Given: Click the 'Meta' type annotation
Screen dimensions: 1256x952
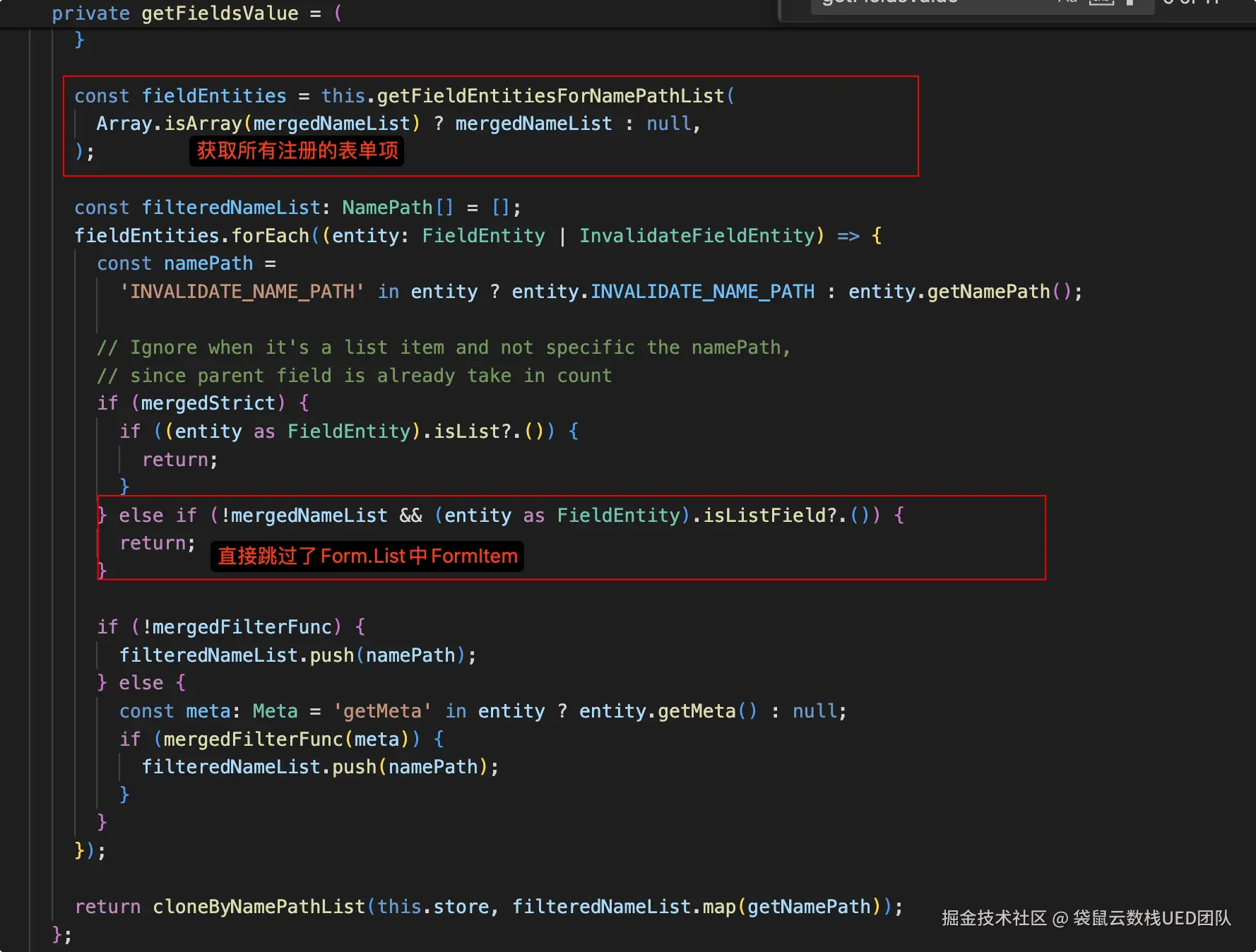Looking at the screenshot, I should tap(276, 711).
